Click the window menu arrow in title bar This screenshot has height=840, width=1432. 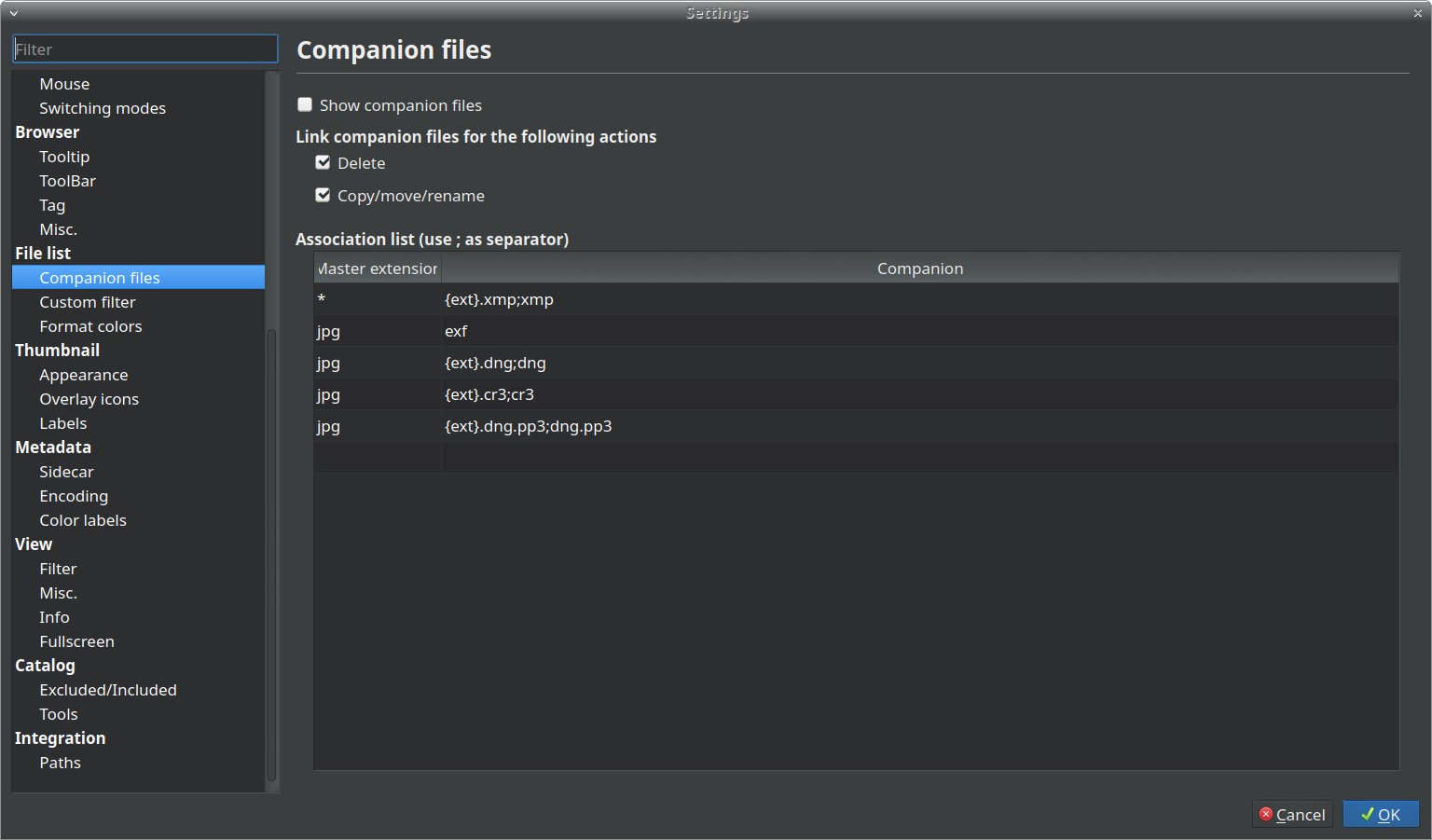coord(13,13)
